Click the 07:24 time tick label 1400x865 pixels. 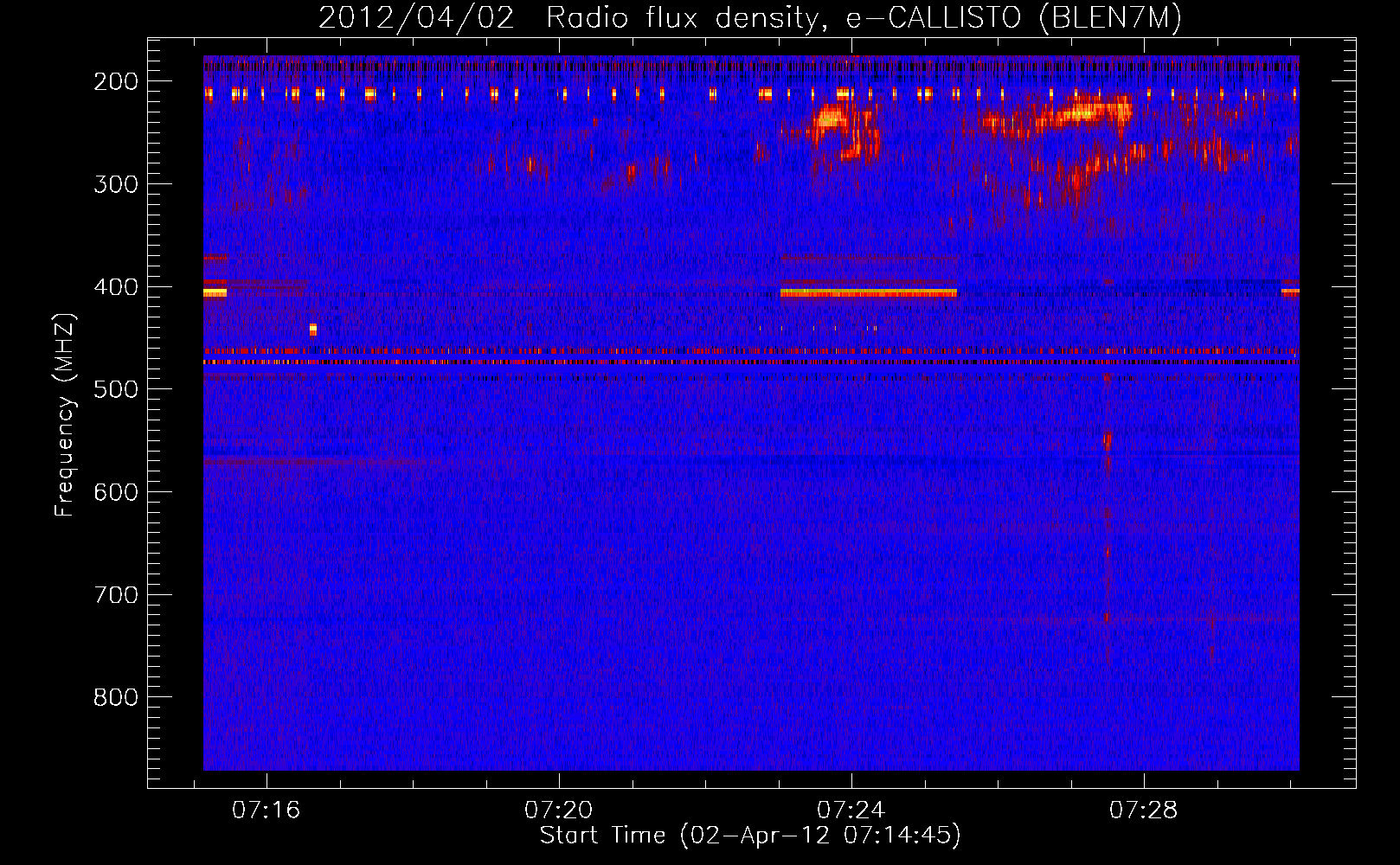[851, 810]
